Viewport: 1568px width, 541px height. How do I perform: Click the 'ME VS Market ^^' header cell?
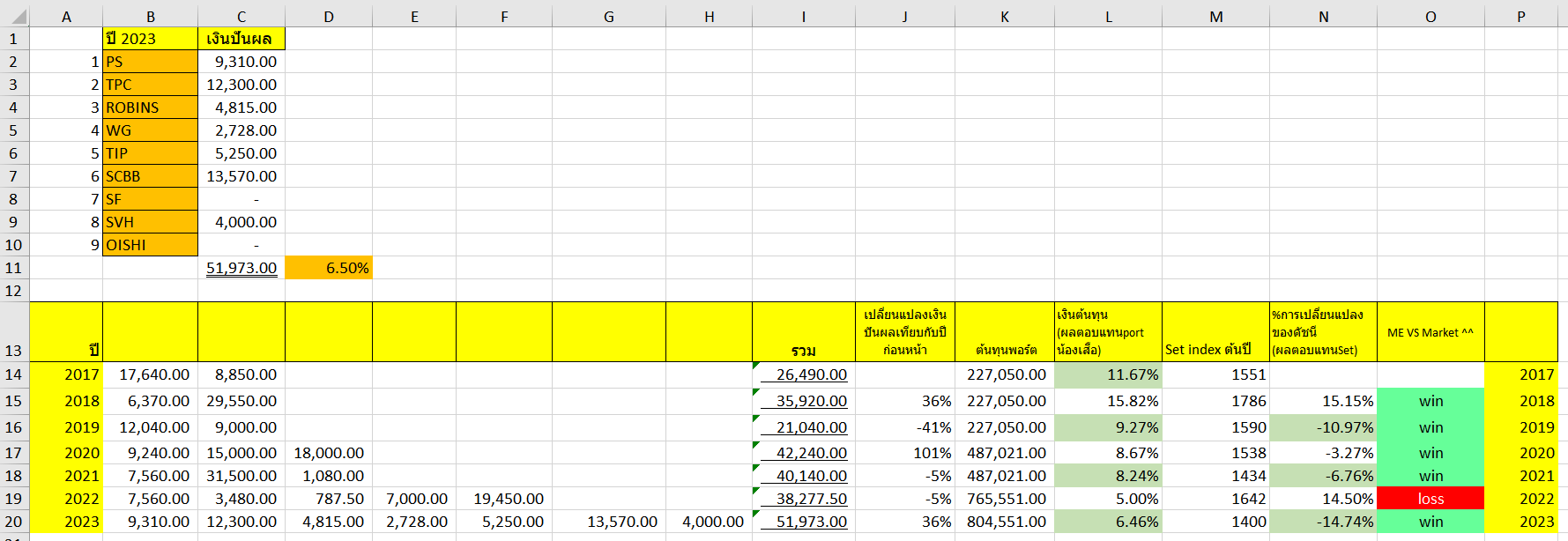[1431, 332]
